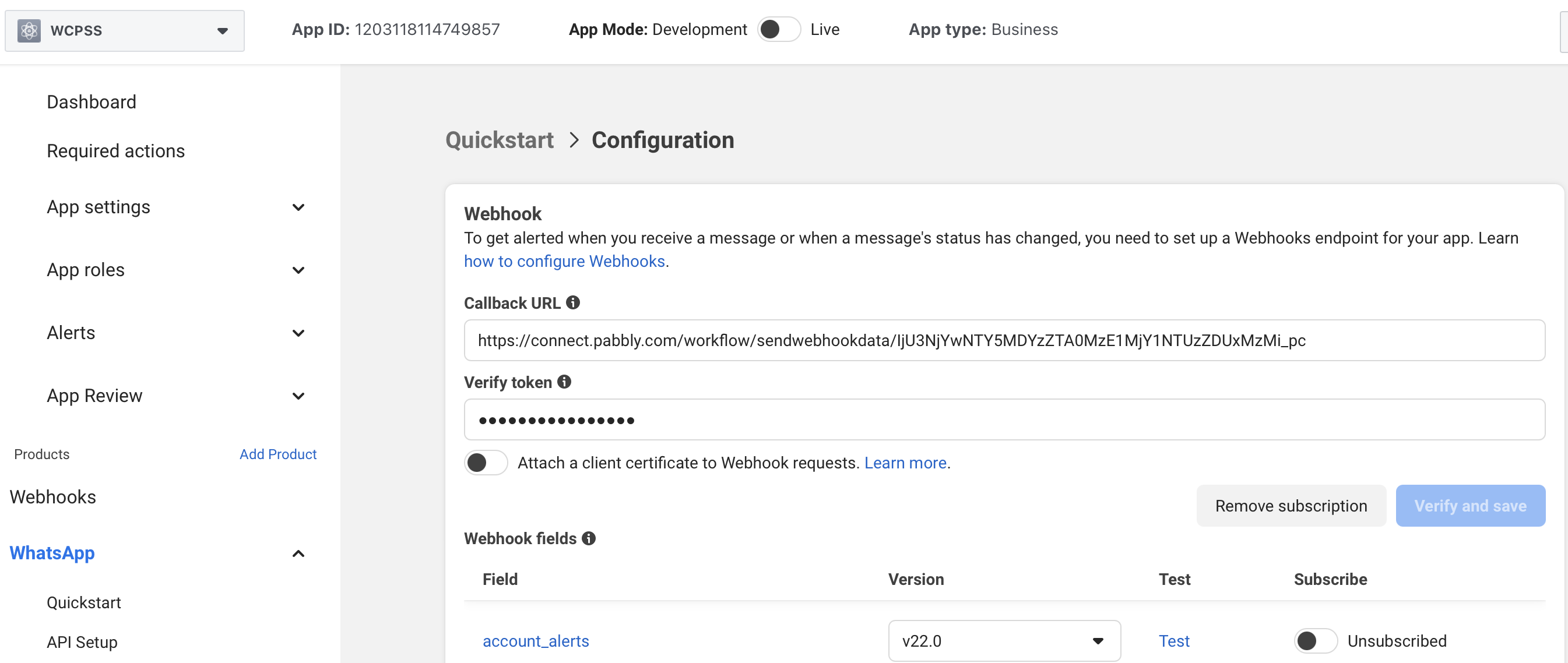1568x663 pixels.
Task: Click the Test link for account_alerts
Action: tap(1173, 640)
